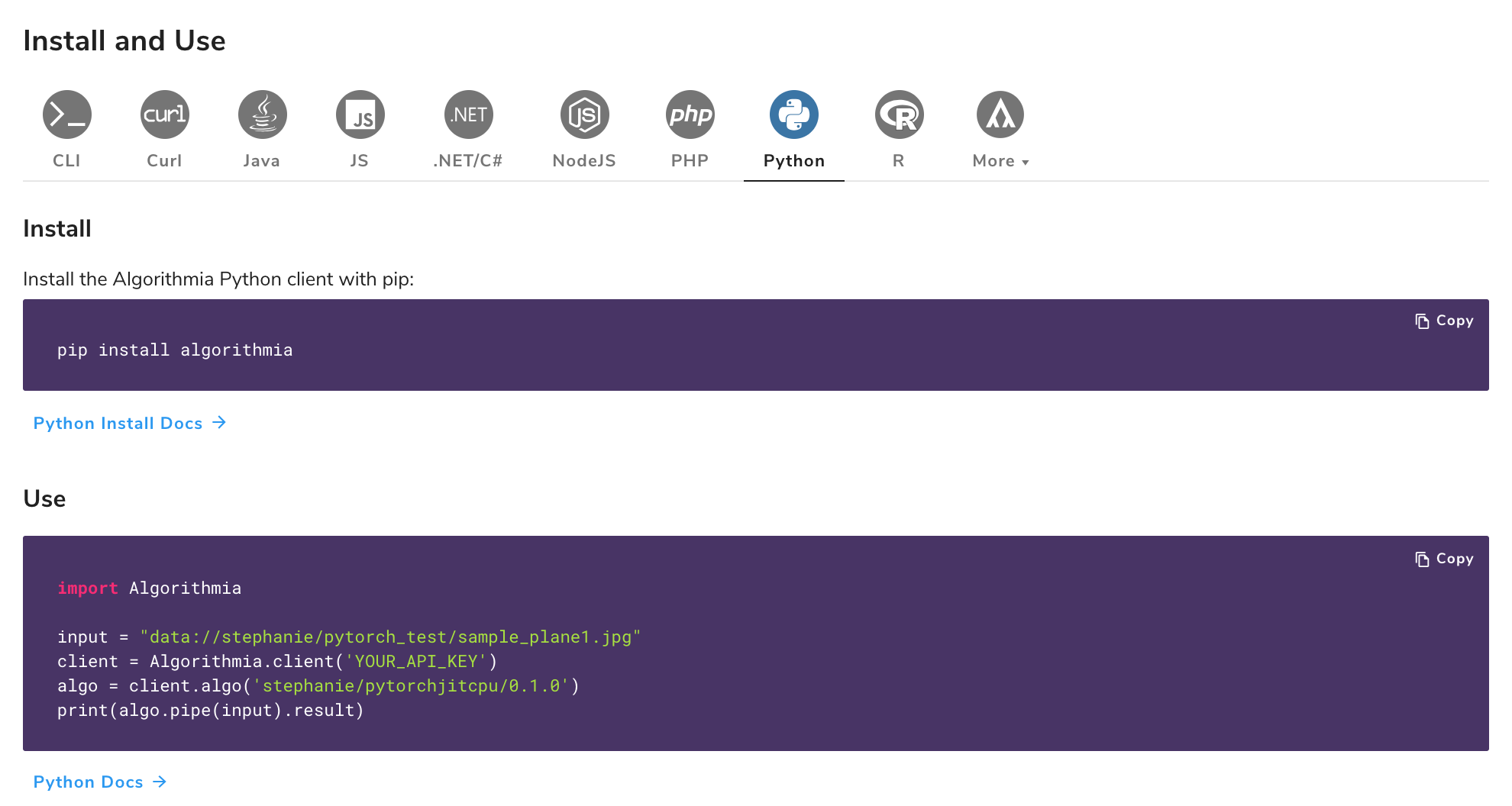Click arrow beside Python Docs link
The image size is (1512, 806).
tap(160, 782)
